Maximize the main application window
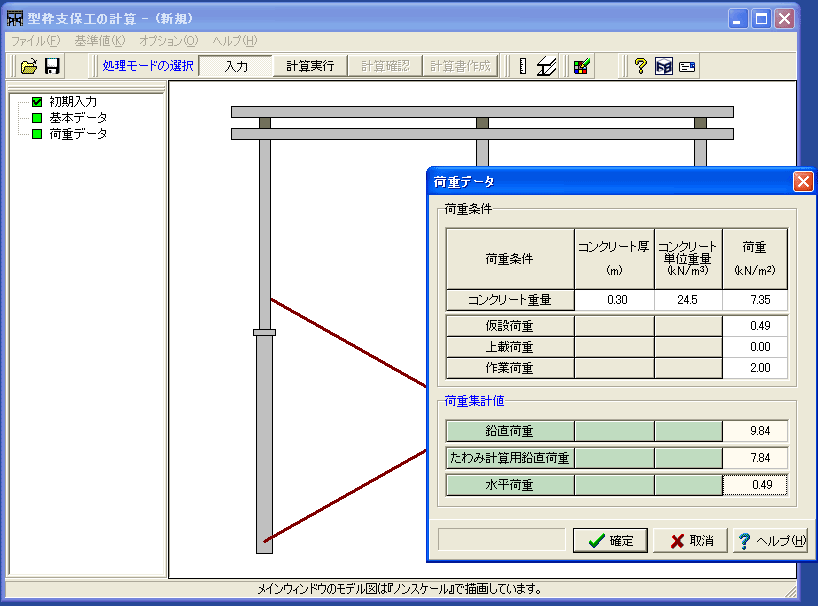The height and width of the screenshot is (606, 818). point(761,19)
